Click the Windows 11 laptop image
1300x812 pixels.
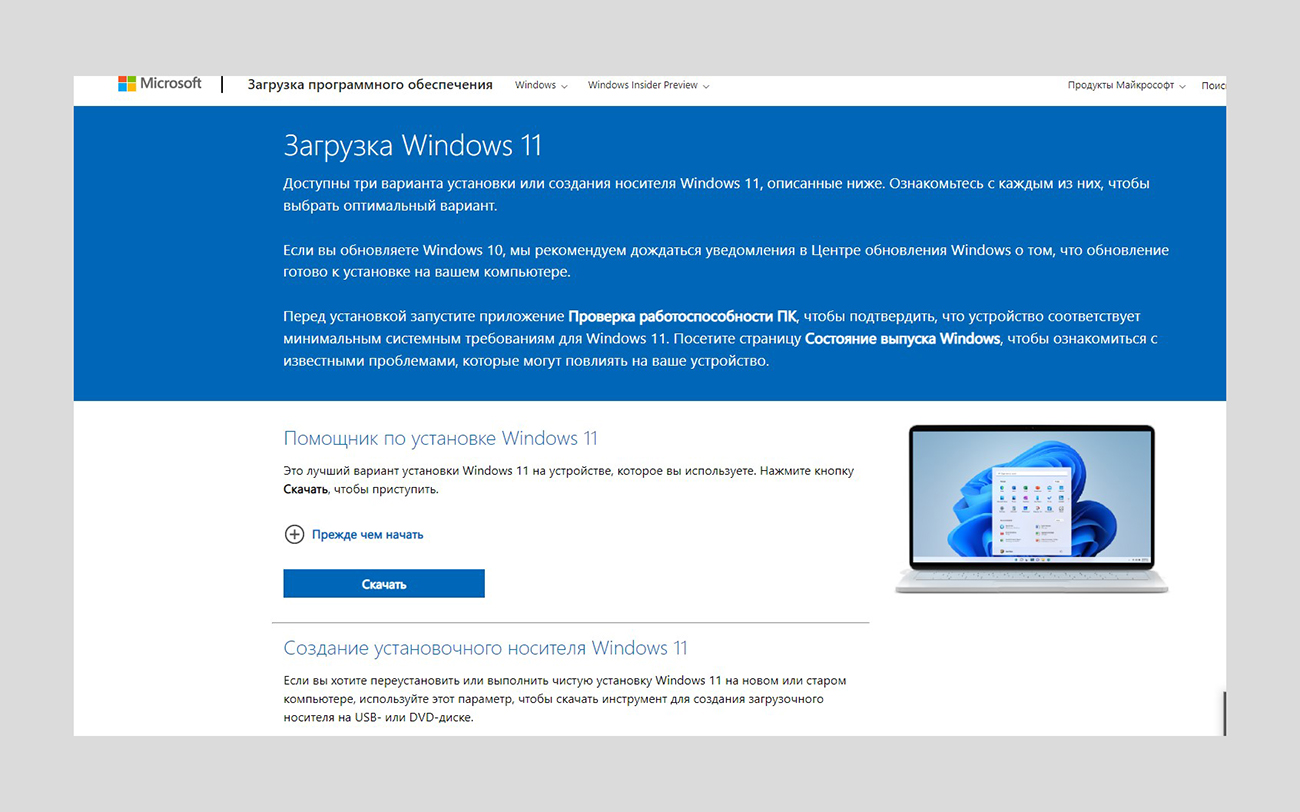coord(1031,509)
